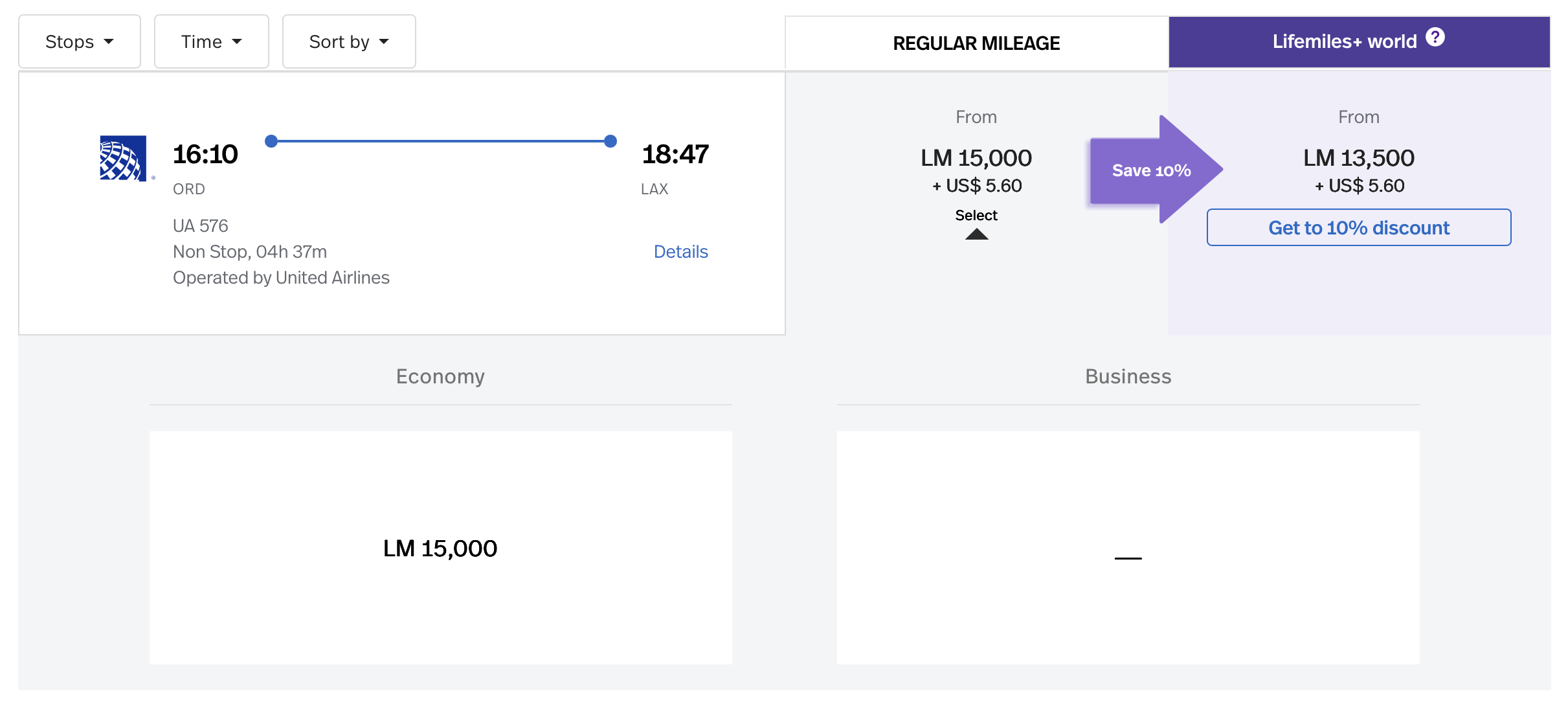Screen dimensions: 1568x702
Task: Switch to the REGULAR MILEAGE tab
Action: tap(976, 43)
